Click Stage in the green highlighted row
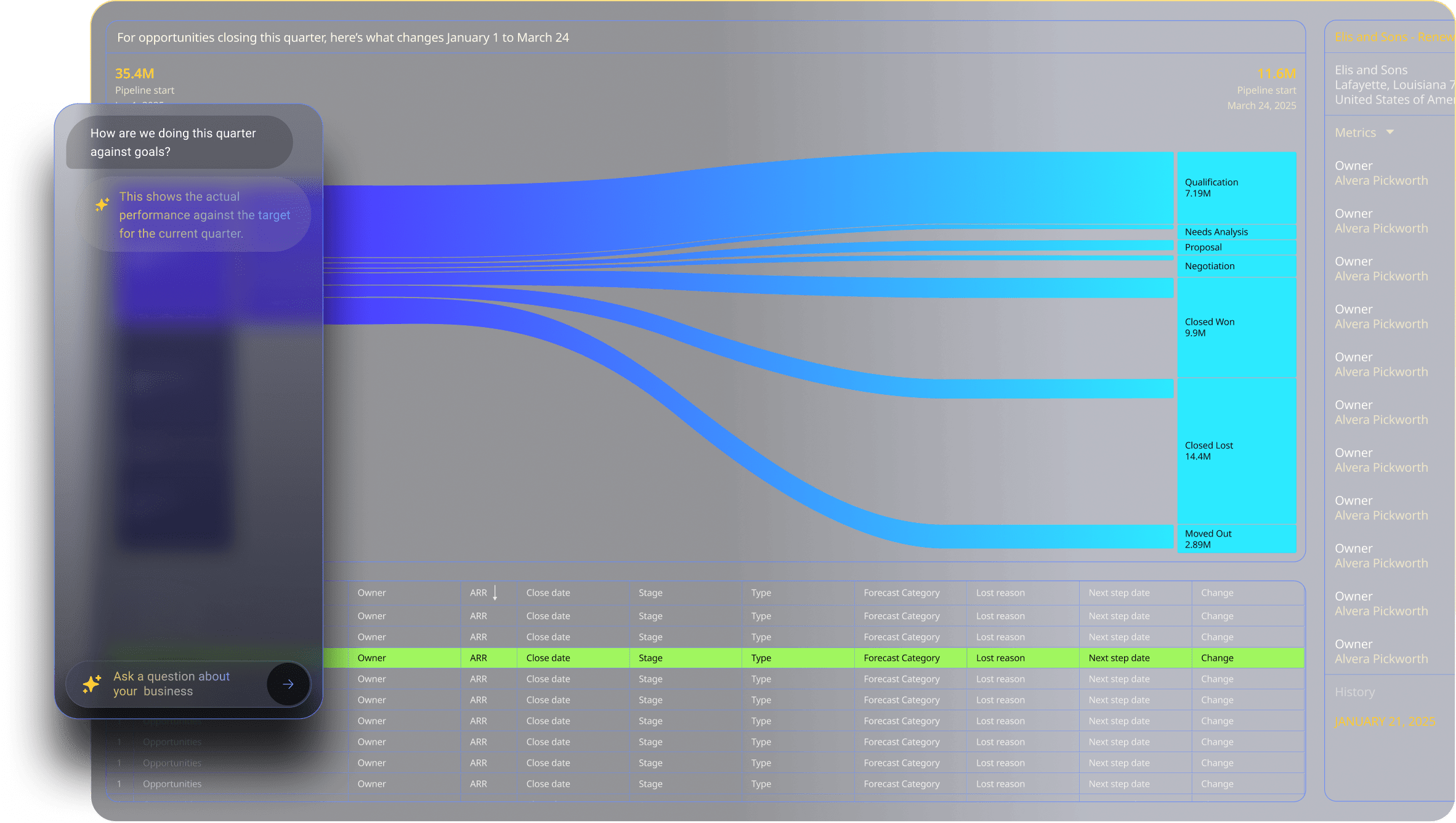The height and width of the screenshot is (823, 1456). [650, 658]
